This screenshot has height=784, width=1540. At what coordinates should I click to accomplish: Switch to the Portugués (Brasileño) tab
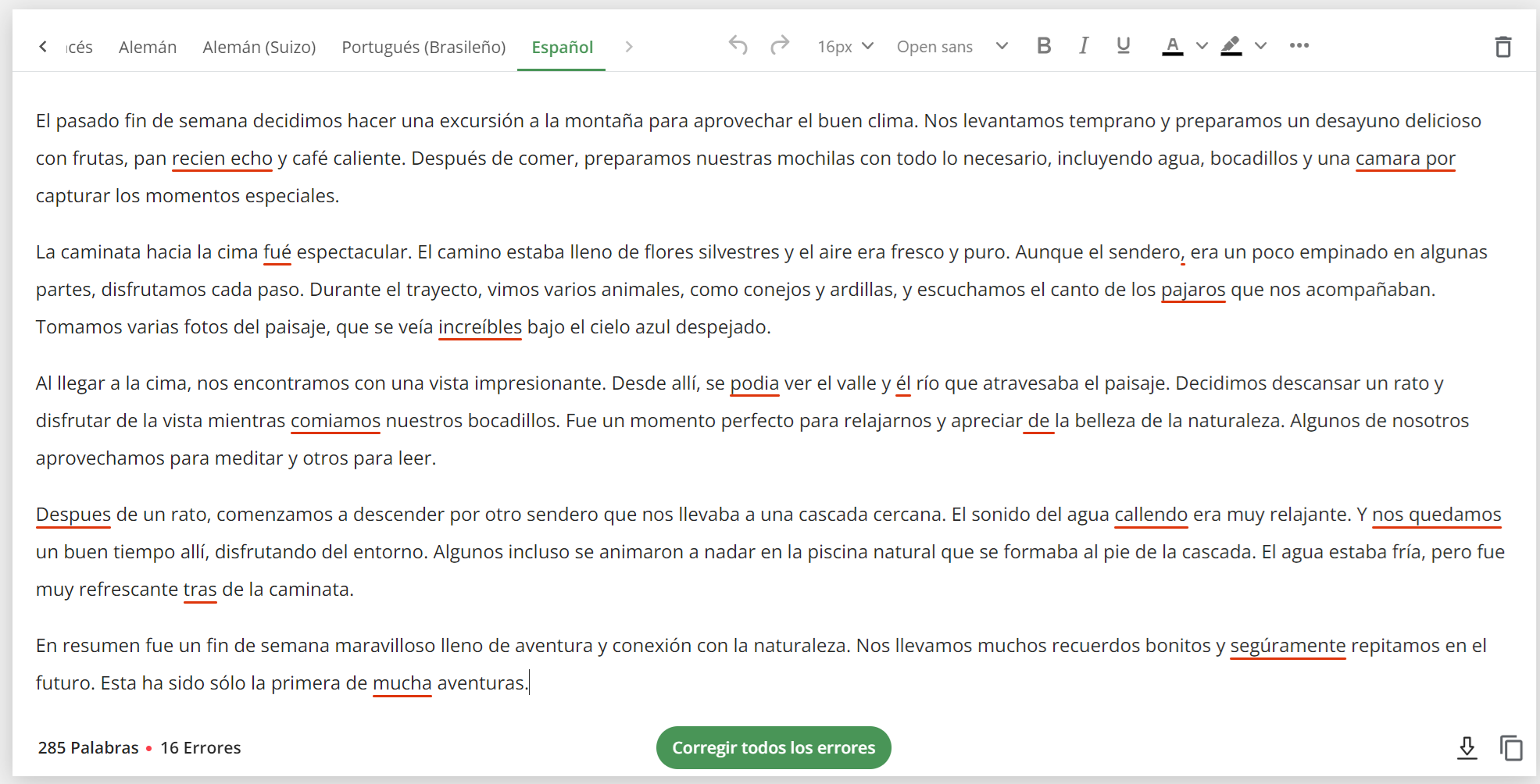click(x=423, y=47)
